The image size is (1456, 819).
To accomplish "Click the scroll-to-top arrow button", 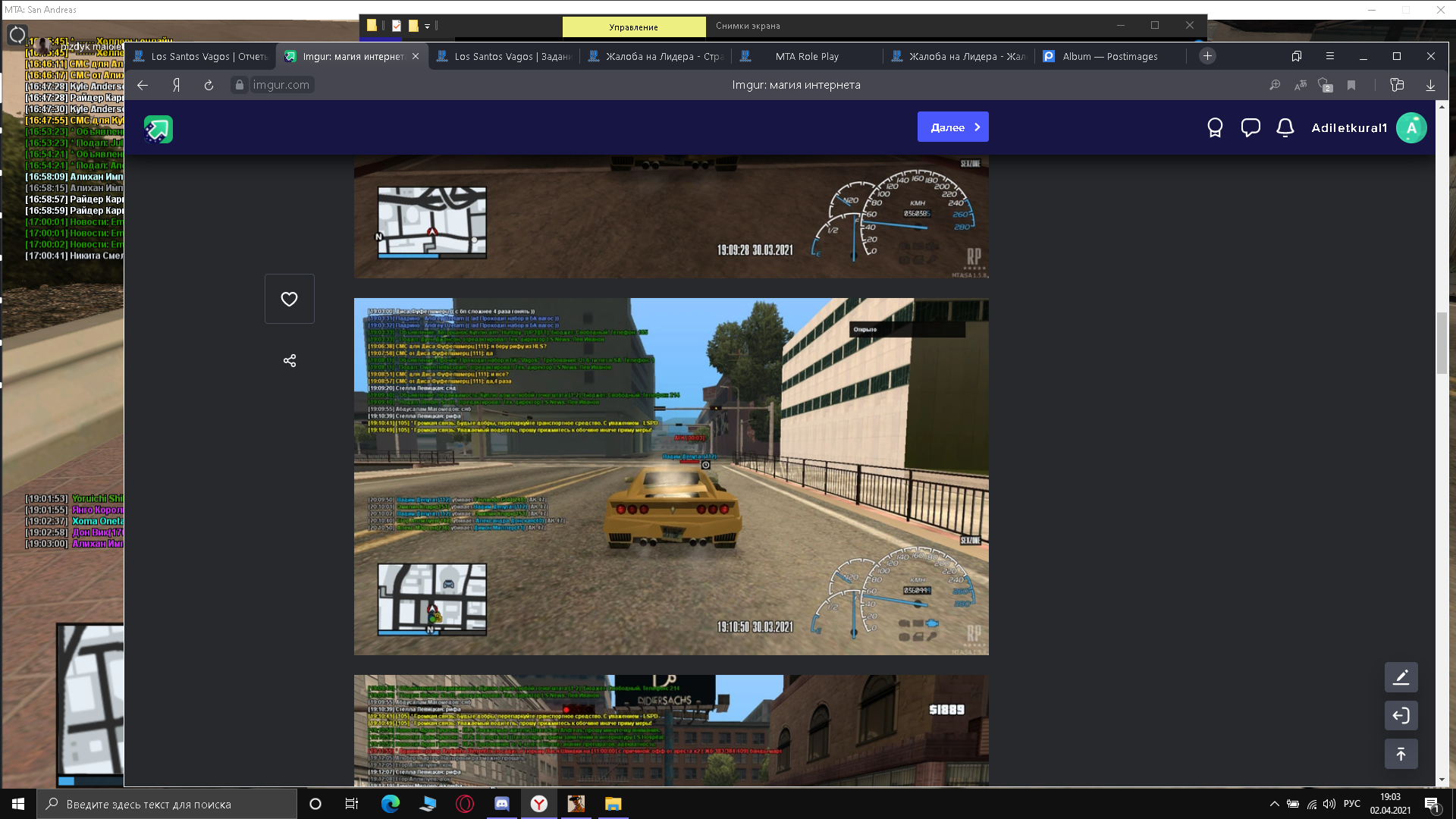I will click(1401, 754).
